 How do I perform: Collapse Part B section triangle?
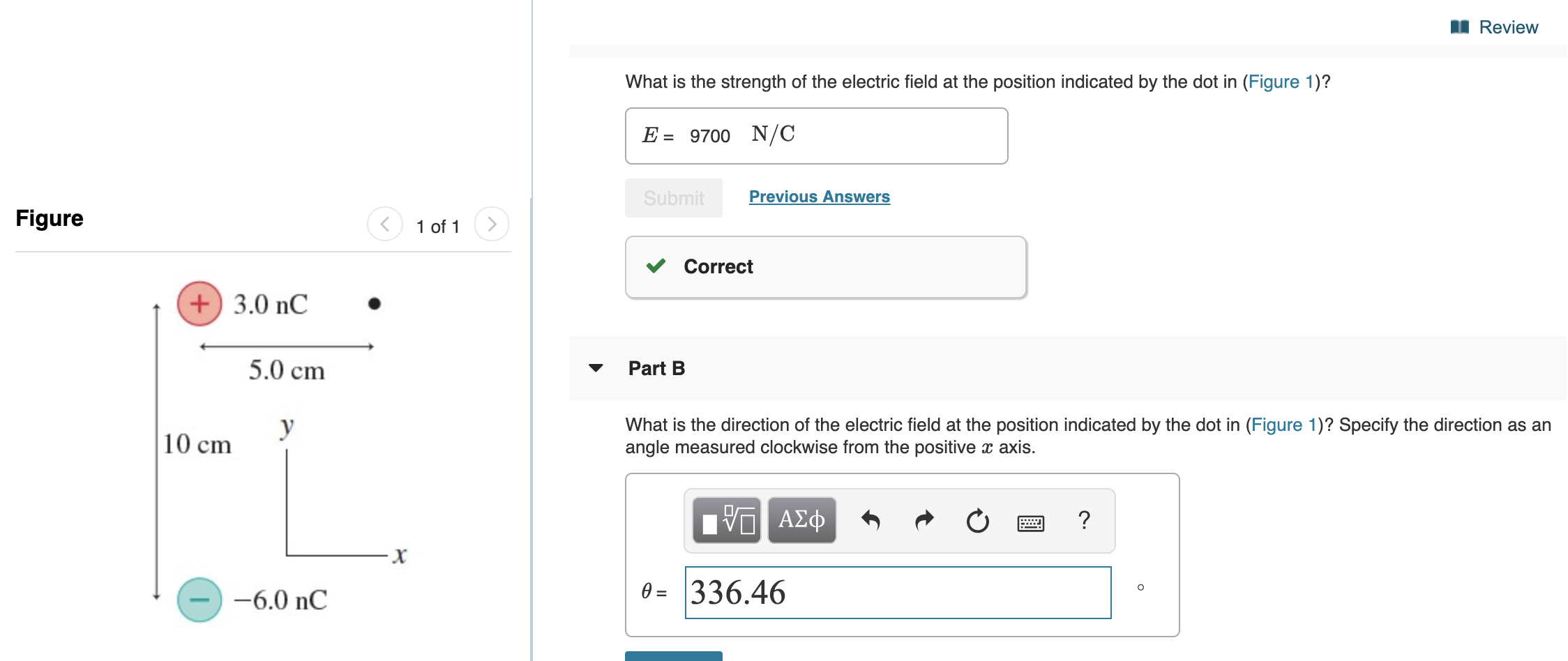click(x=596, y=368)
